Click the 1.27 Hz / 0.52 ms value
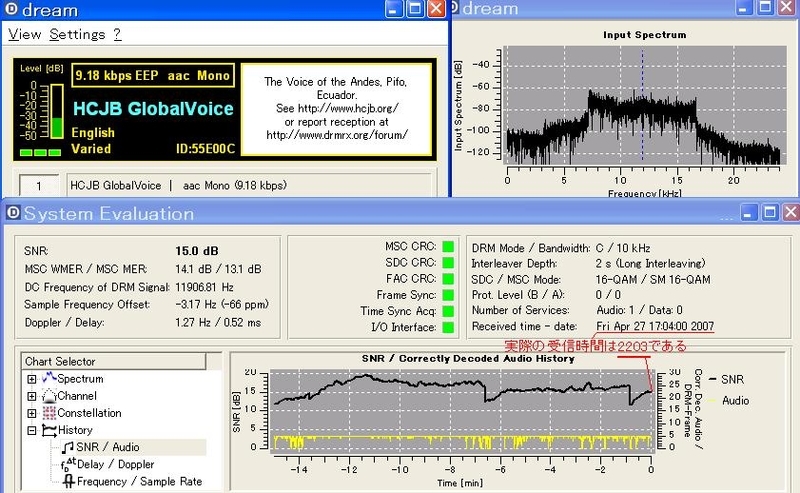The height and width of the screenshot is (493, 800). pyautogui.click(x=218, y=323)
